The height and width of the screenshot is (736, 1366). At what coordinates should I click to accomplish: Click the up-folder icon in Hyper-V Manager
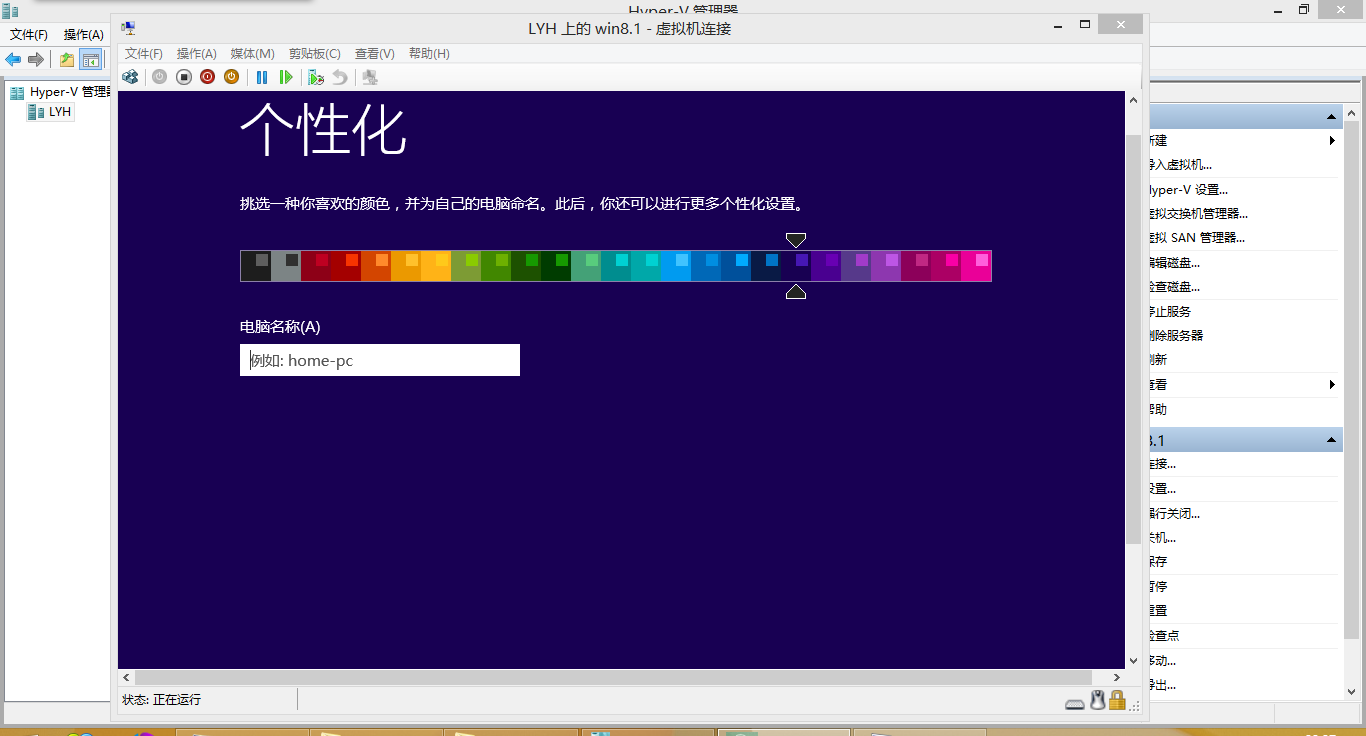pyautogui.click(x=67, y=60)
